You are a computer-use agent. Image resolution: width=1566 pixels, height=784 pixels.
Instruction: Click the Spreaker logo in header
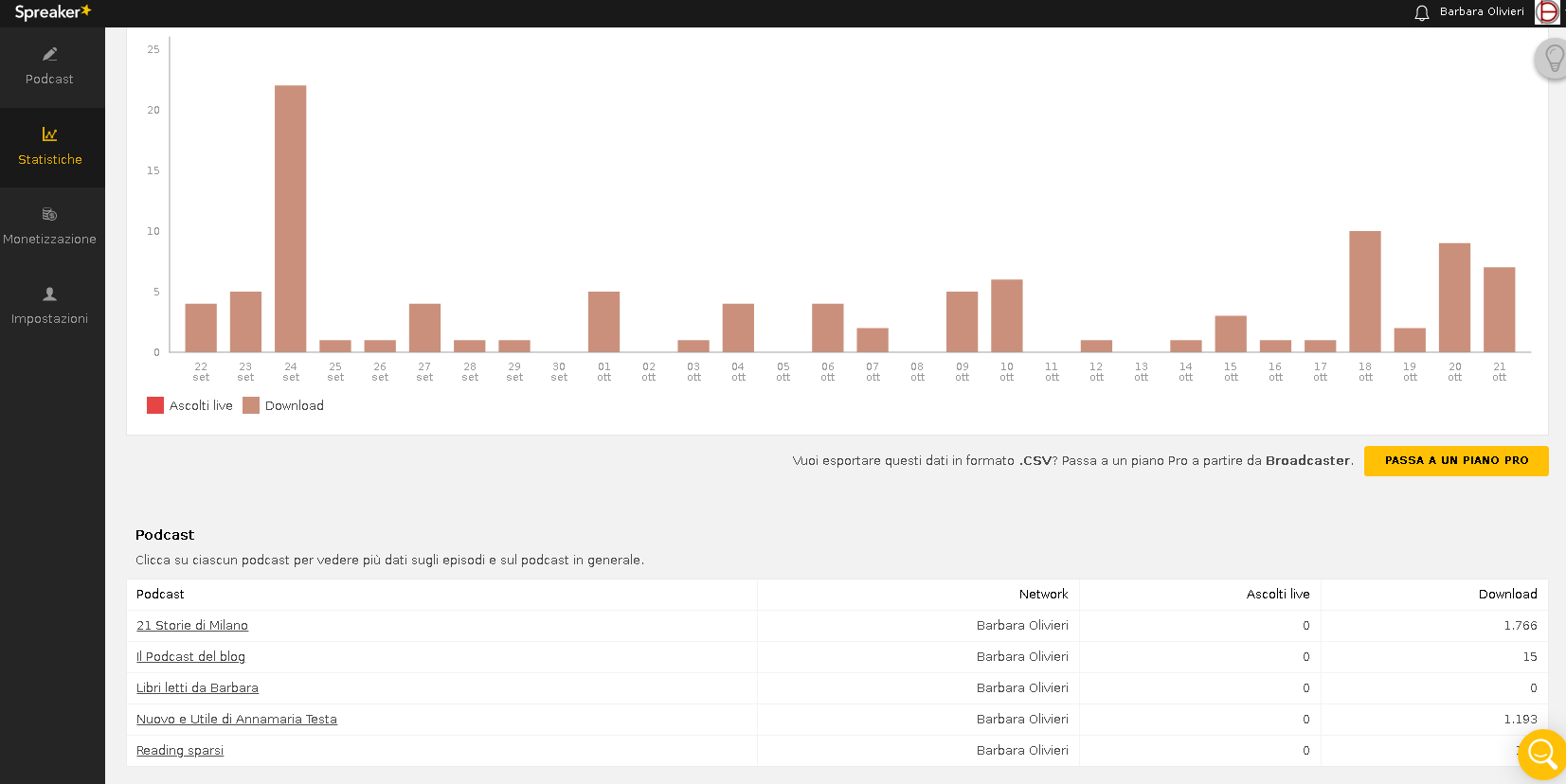click(53, 12)
